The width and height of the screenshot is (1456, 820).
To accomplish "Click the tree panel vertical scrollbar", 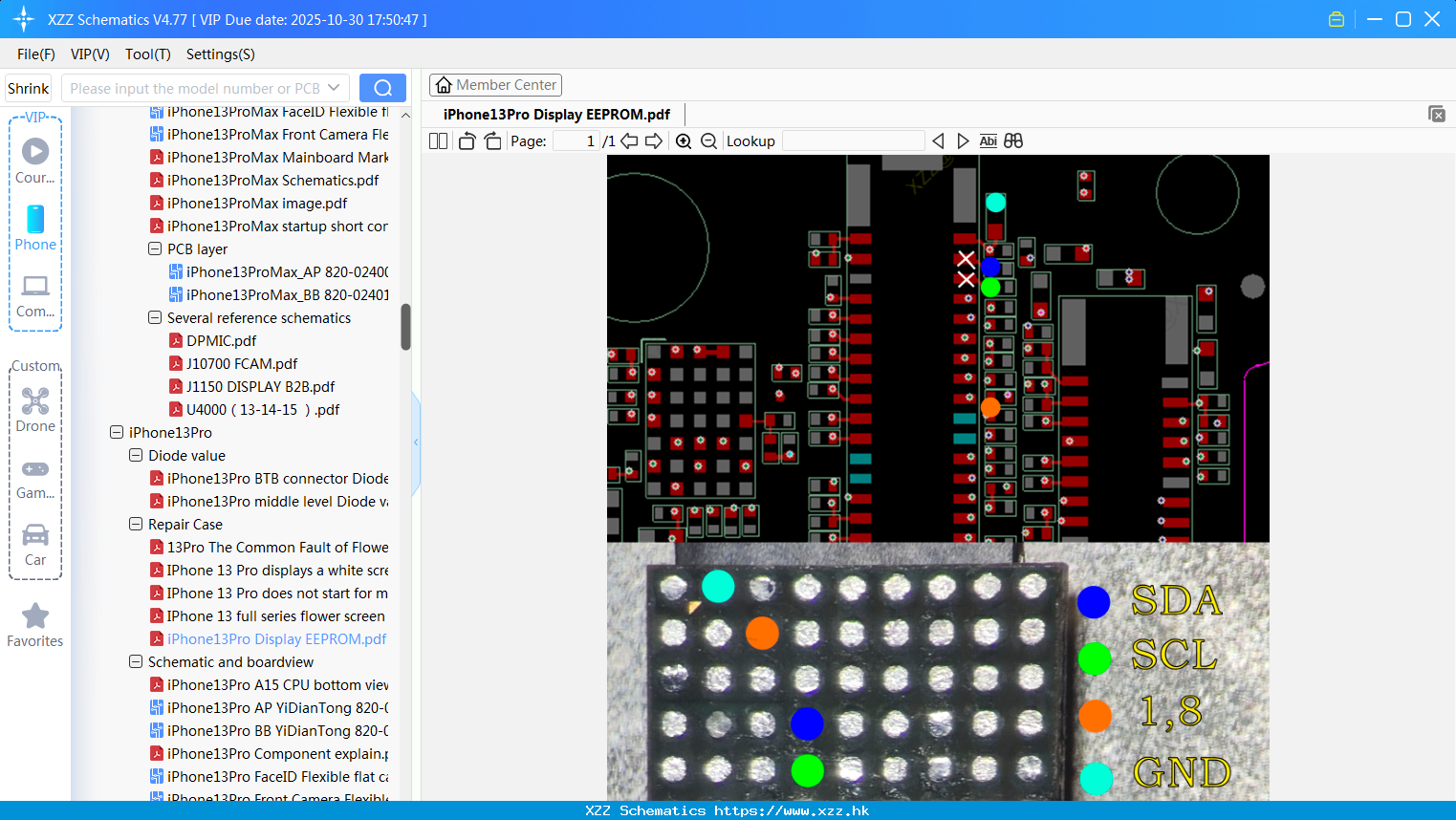I will tap(405, 327).
